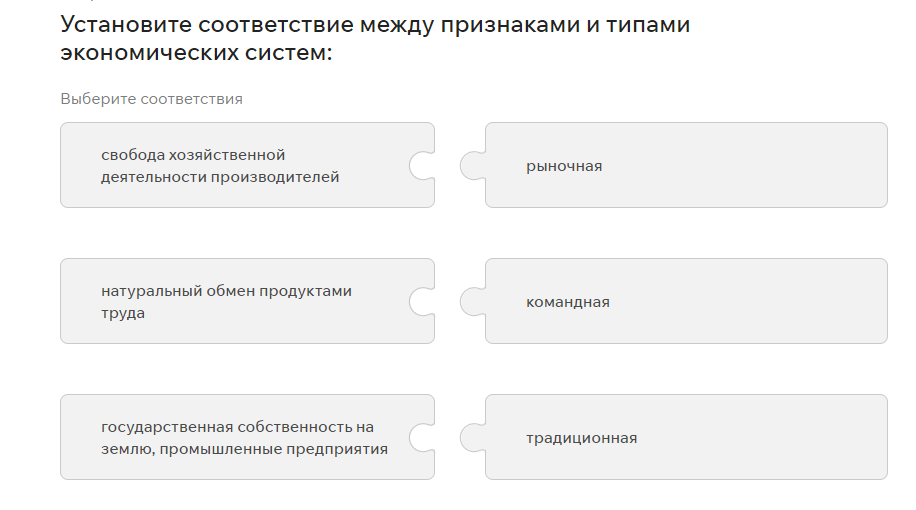Click puzzle notch of the 'традиционная' card
The height and width of the screenshot is (510, 916).
point(472,437)
